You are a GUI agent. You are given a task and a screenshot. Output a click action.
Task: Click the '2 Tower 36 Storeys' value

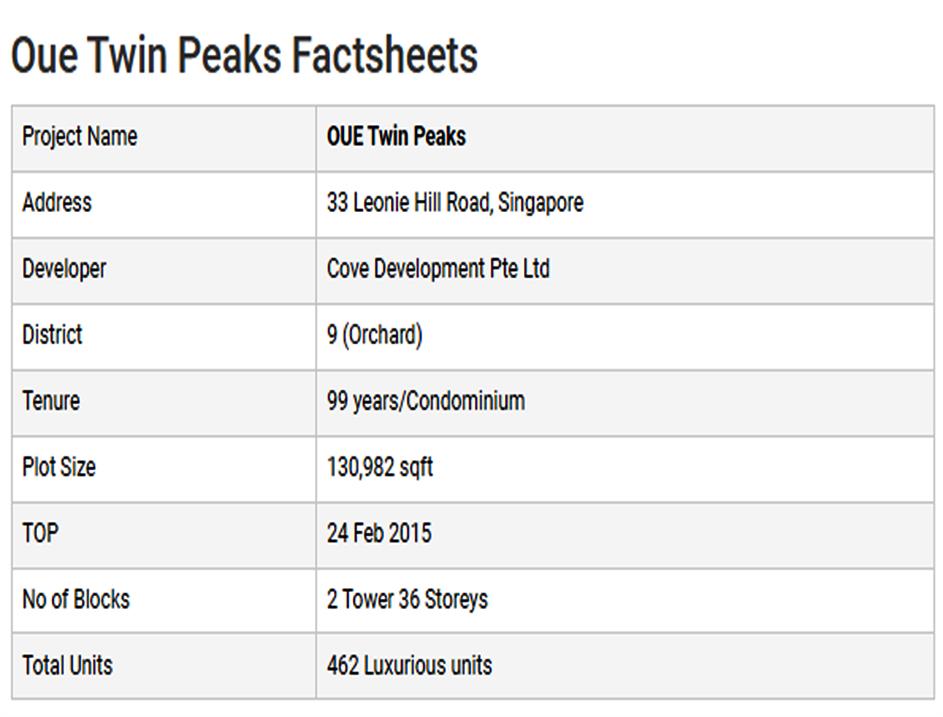point(407,599)
